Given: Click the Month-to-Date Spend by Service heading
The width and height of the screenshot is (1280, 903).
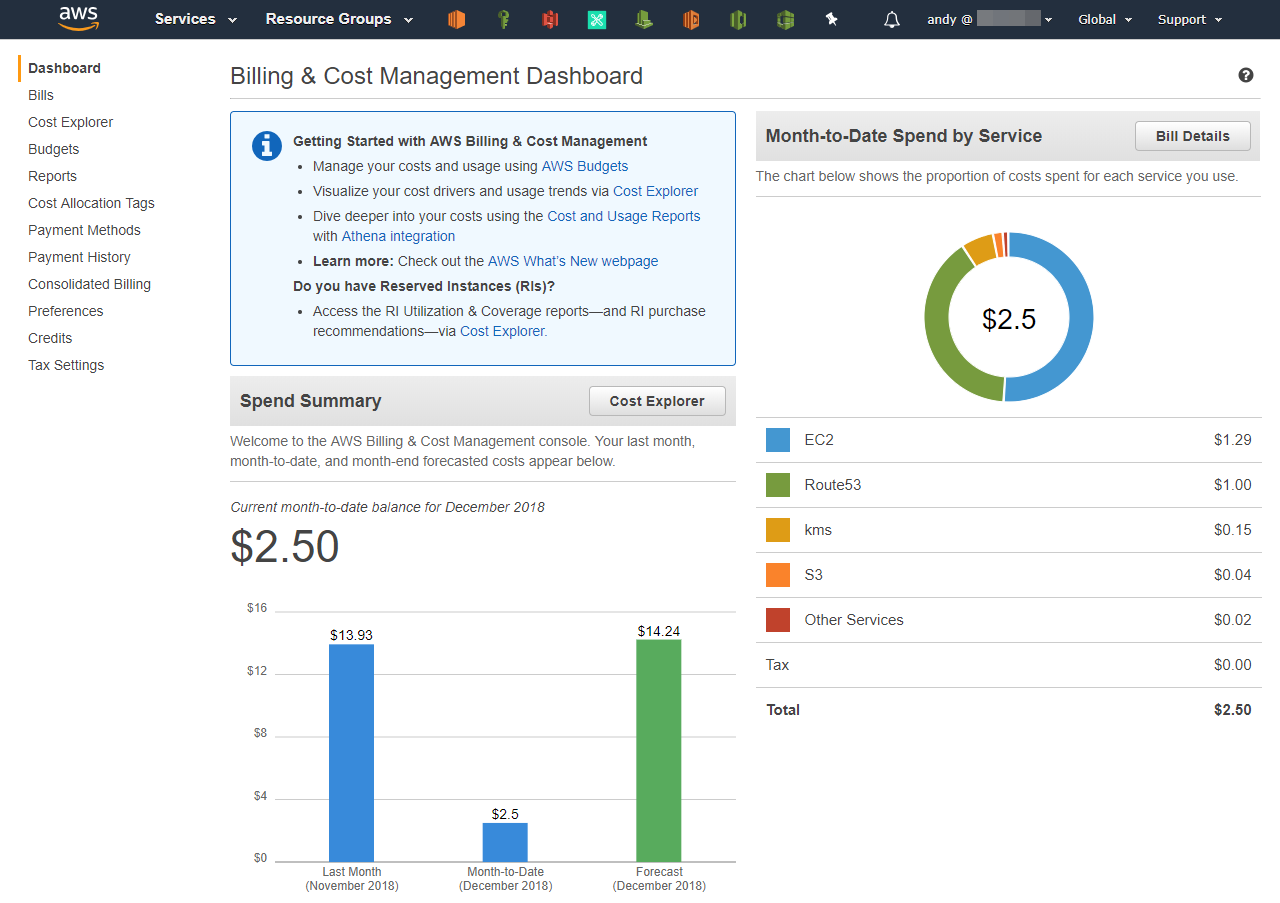Looking at the screenshot, I should point(904,136).
